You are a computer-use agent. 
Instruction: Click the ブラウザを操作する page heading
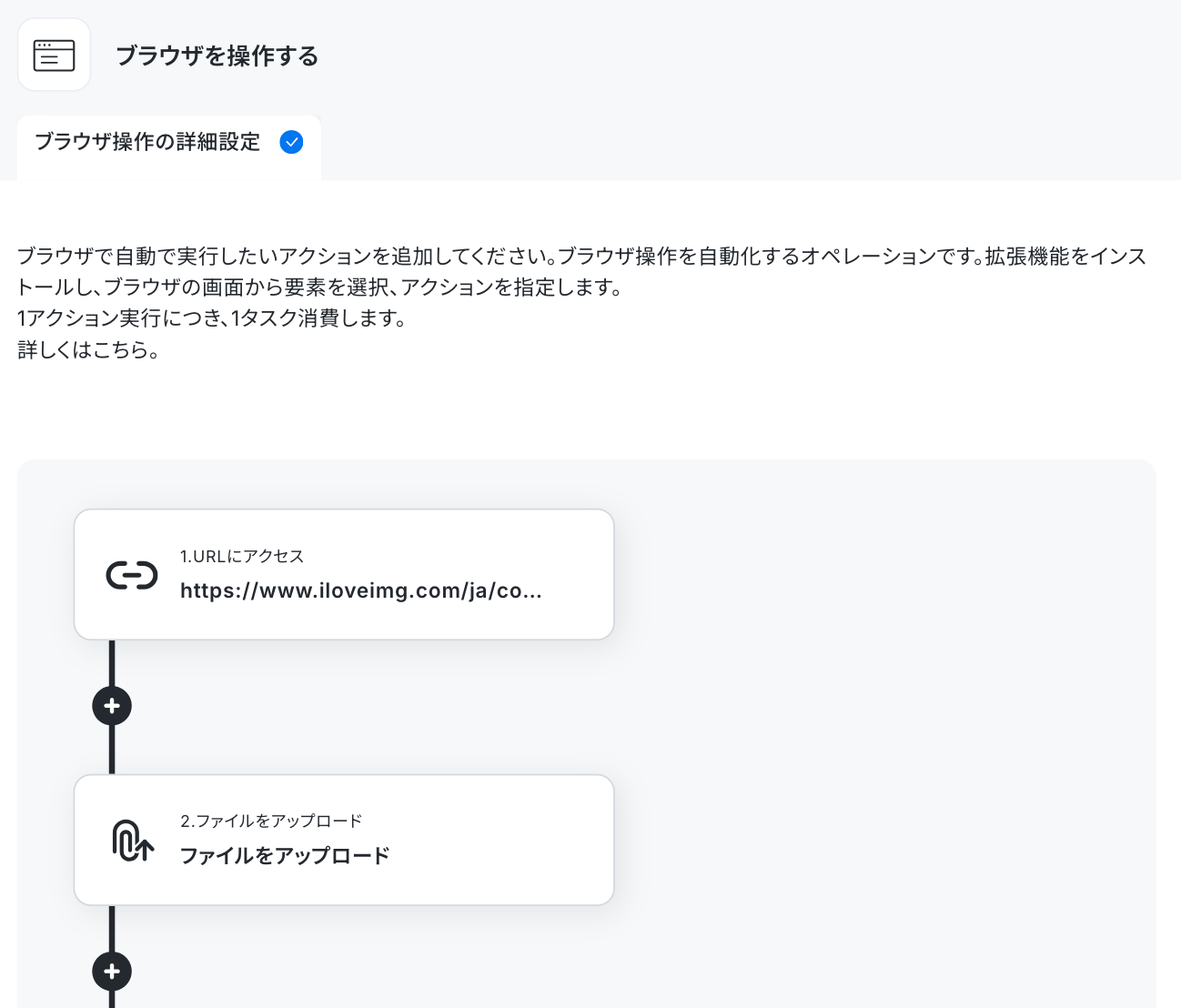pyautogui.click(x=217, y=55)
